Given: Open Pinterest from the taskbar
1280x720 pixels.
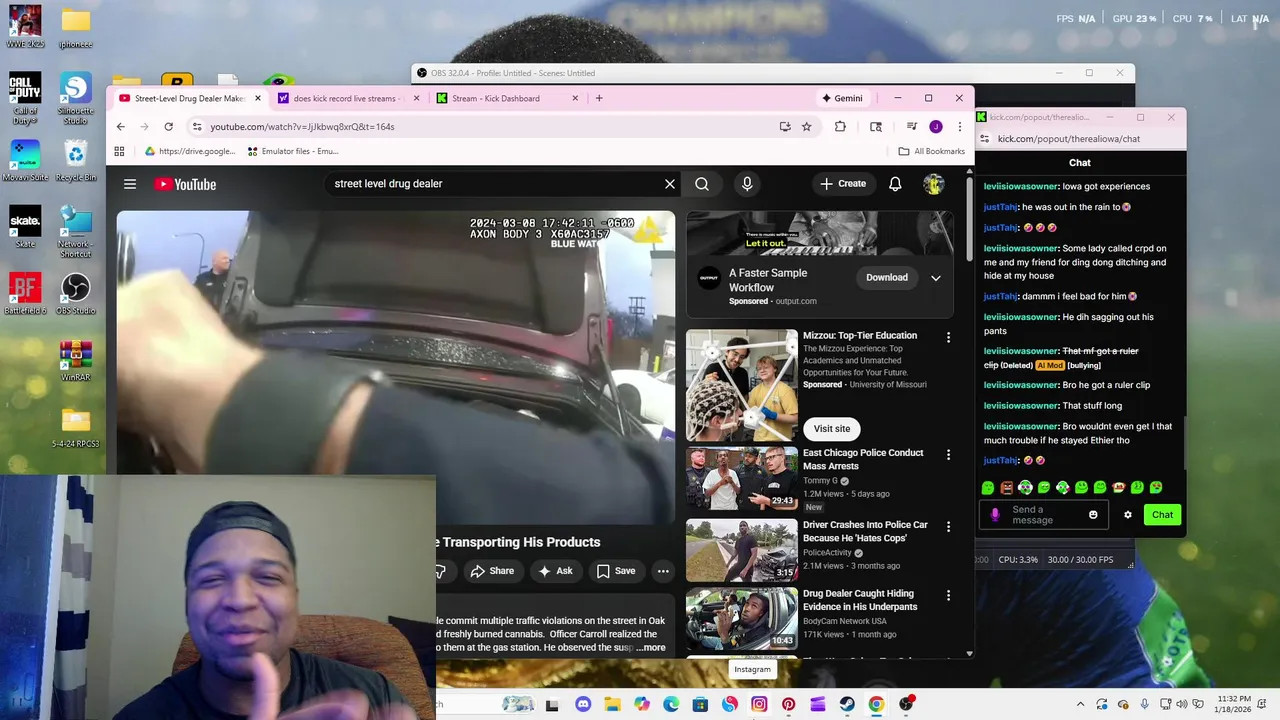Looking at the screenshot, I should click(789, 705).
